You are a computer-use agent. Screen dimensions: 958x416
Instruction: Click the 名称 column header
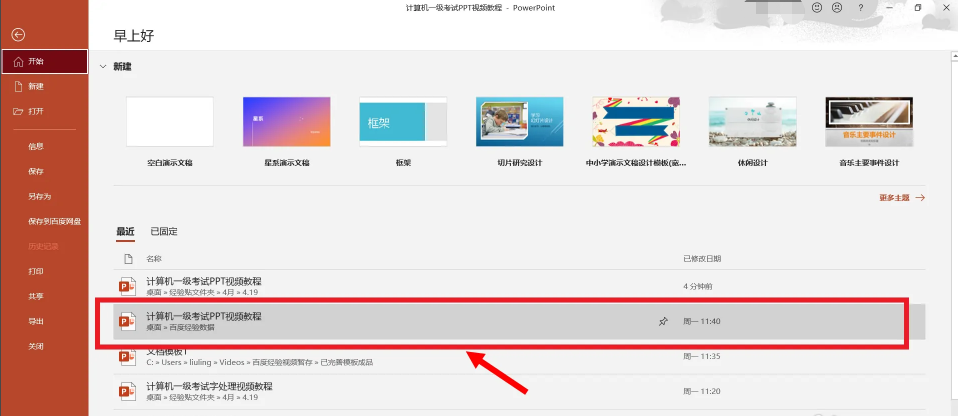coord(153,258)
